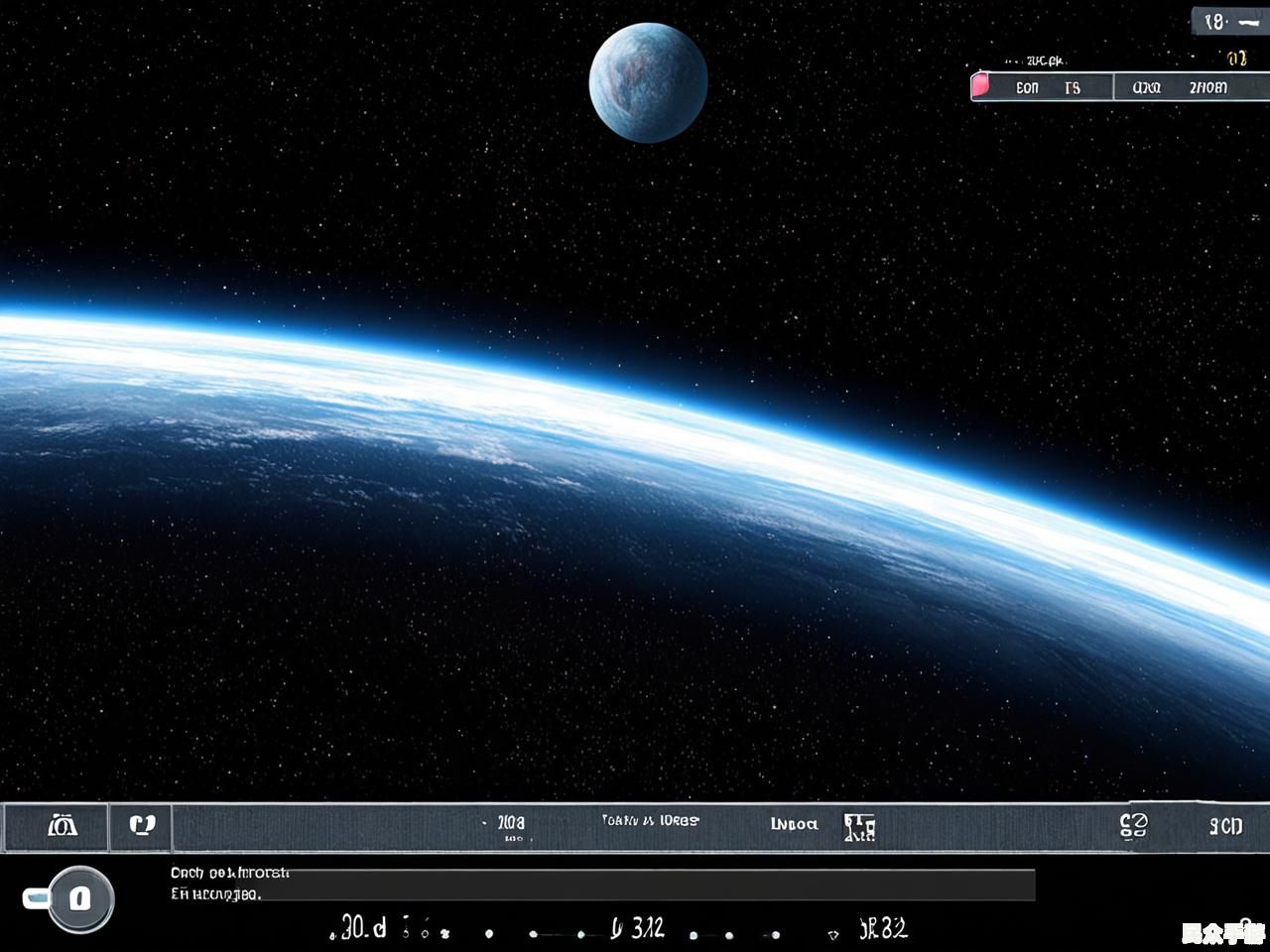Click the long dark progress bar above the timeline
This screenshot has height=952, width=1270.
[655, 885]
